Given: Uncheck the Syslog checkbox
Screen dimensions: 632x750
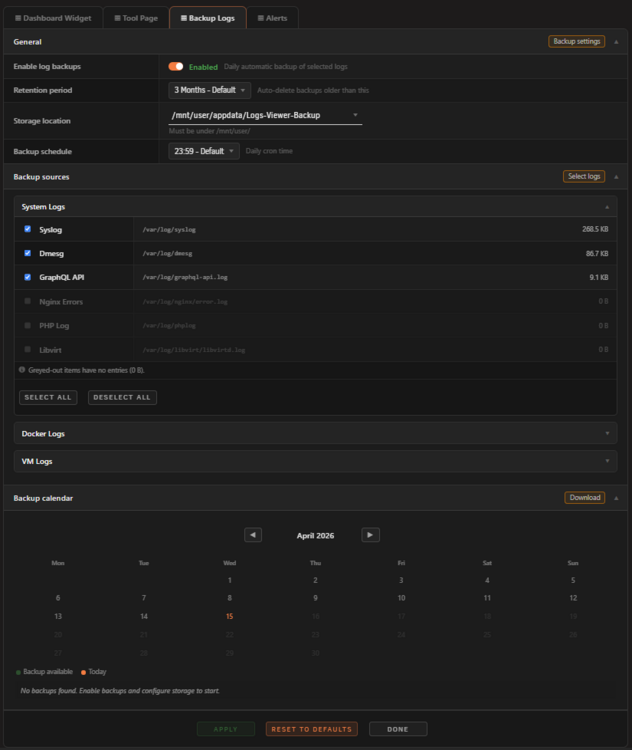Looking at the screenshot, I should pos(28,229).
